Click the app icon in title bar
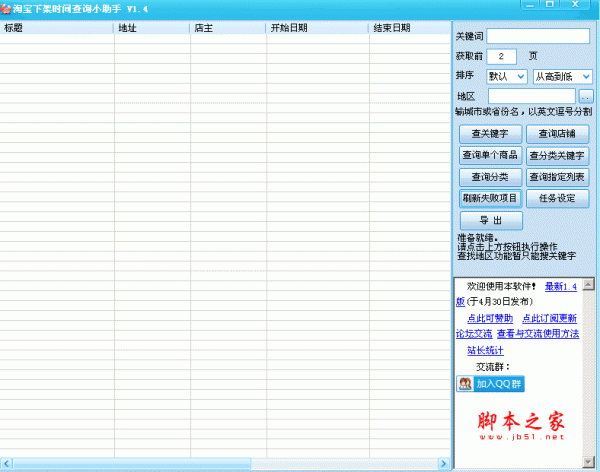This screenshot has height=472, width=600. (5, 8)
